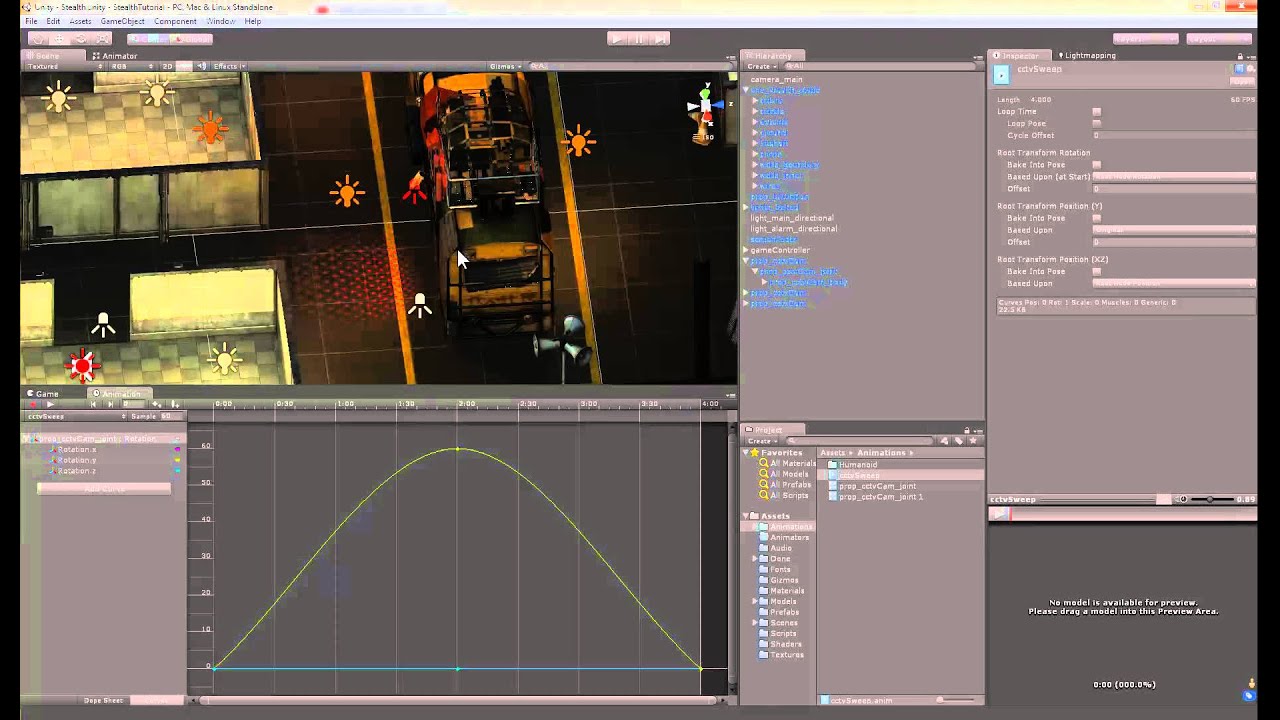Toggle the Animation record button
Viewport: 1280px width, 720px height.
33,404
